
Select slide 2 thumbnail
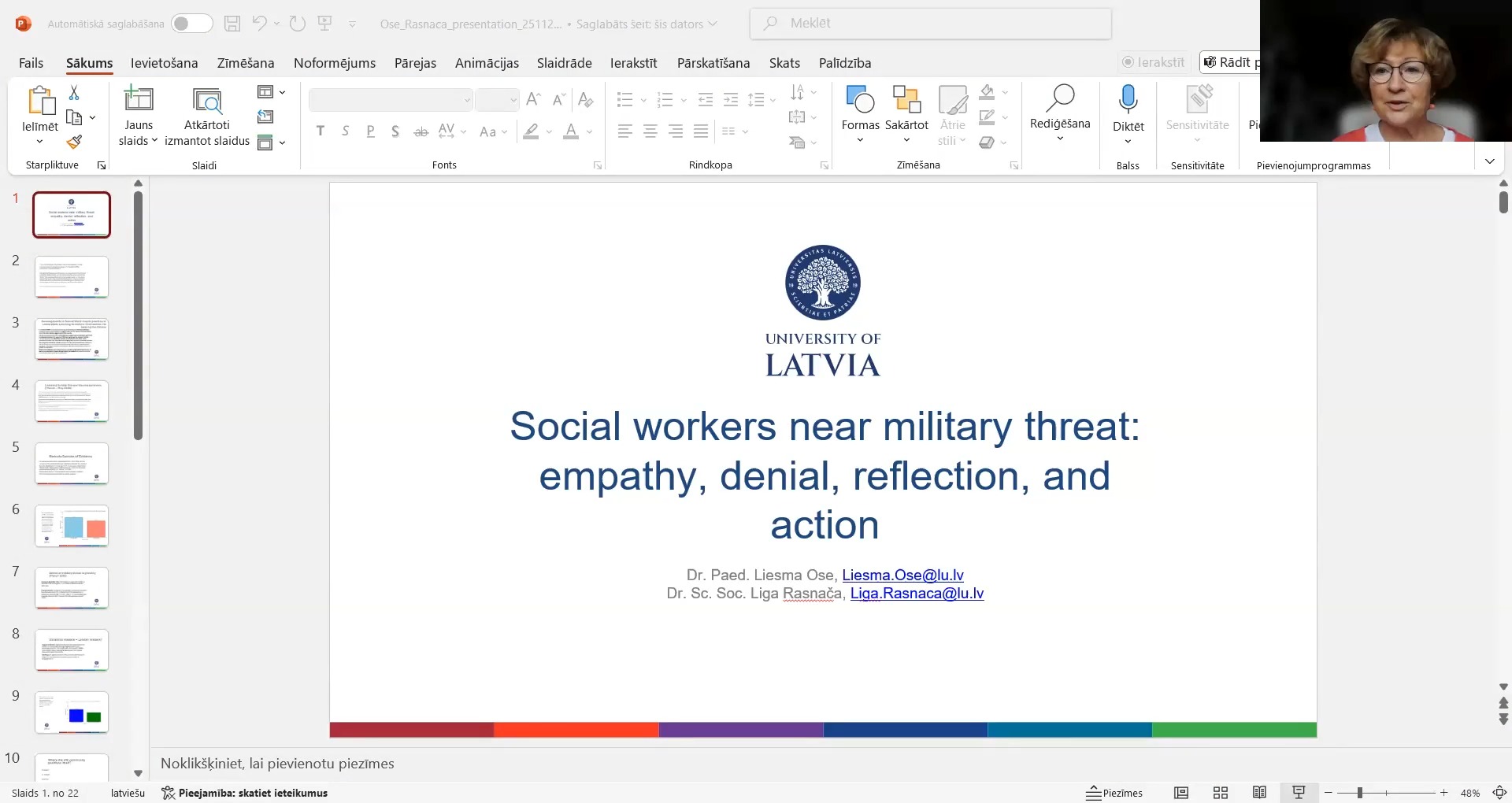pyautogui.click(x=72, y=277)
